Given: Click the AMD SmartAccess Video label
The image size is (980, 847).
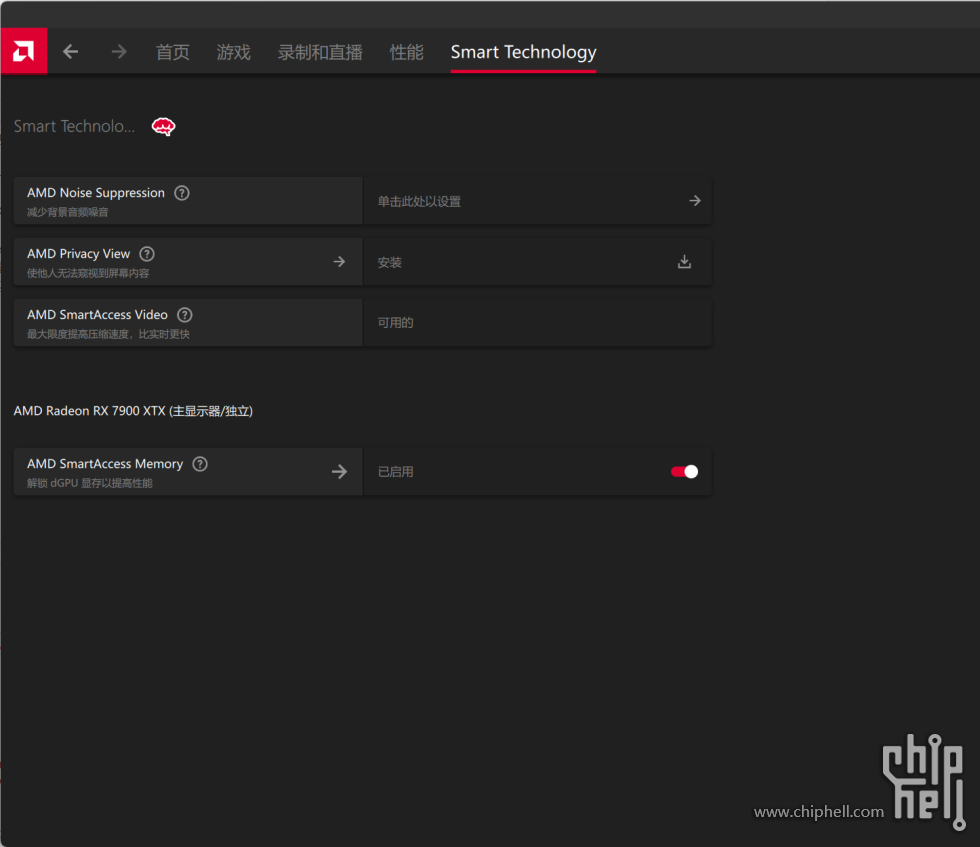Looking at the screenshot, I should pos(97,314).
